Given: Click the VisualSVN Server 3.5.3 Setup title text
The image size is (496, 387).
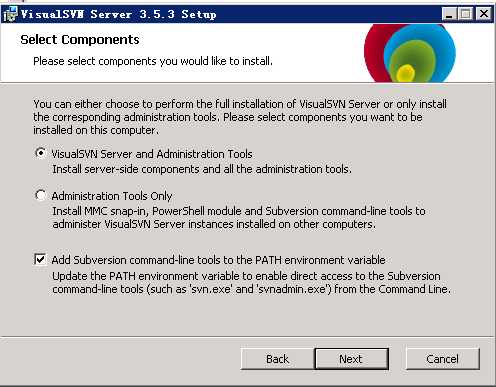Looking at the screenshot, I should coord(118,14).
